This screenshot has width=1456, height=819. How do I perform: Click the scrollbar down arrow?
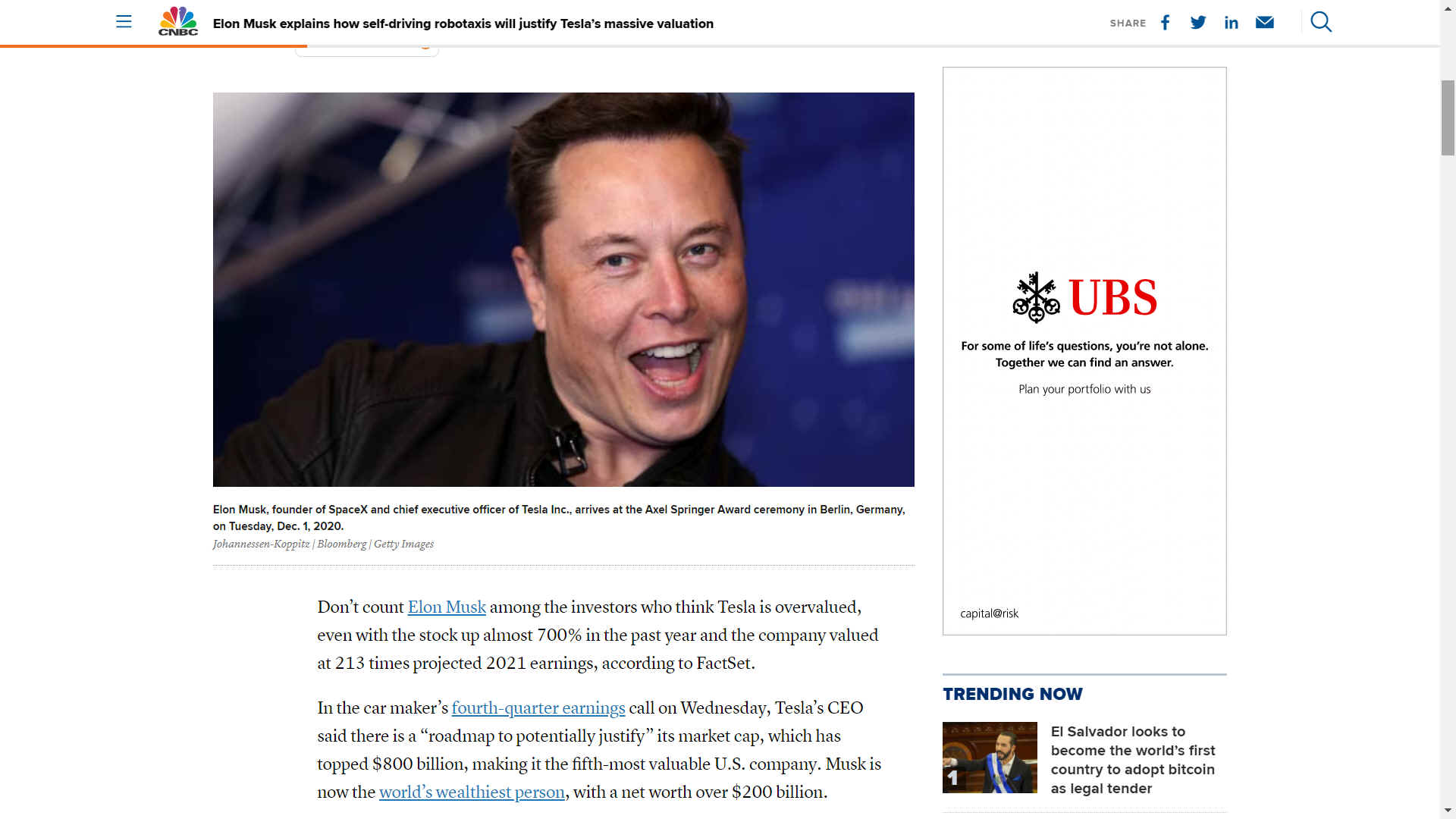coord(1448,811)
